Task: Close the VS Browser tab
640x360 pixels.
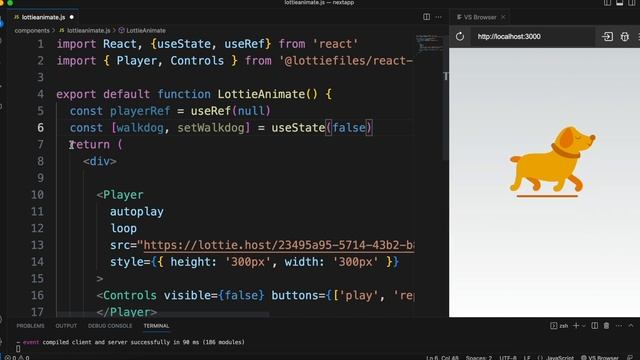Action: tap(503, 17)
